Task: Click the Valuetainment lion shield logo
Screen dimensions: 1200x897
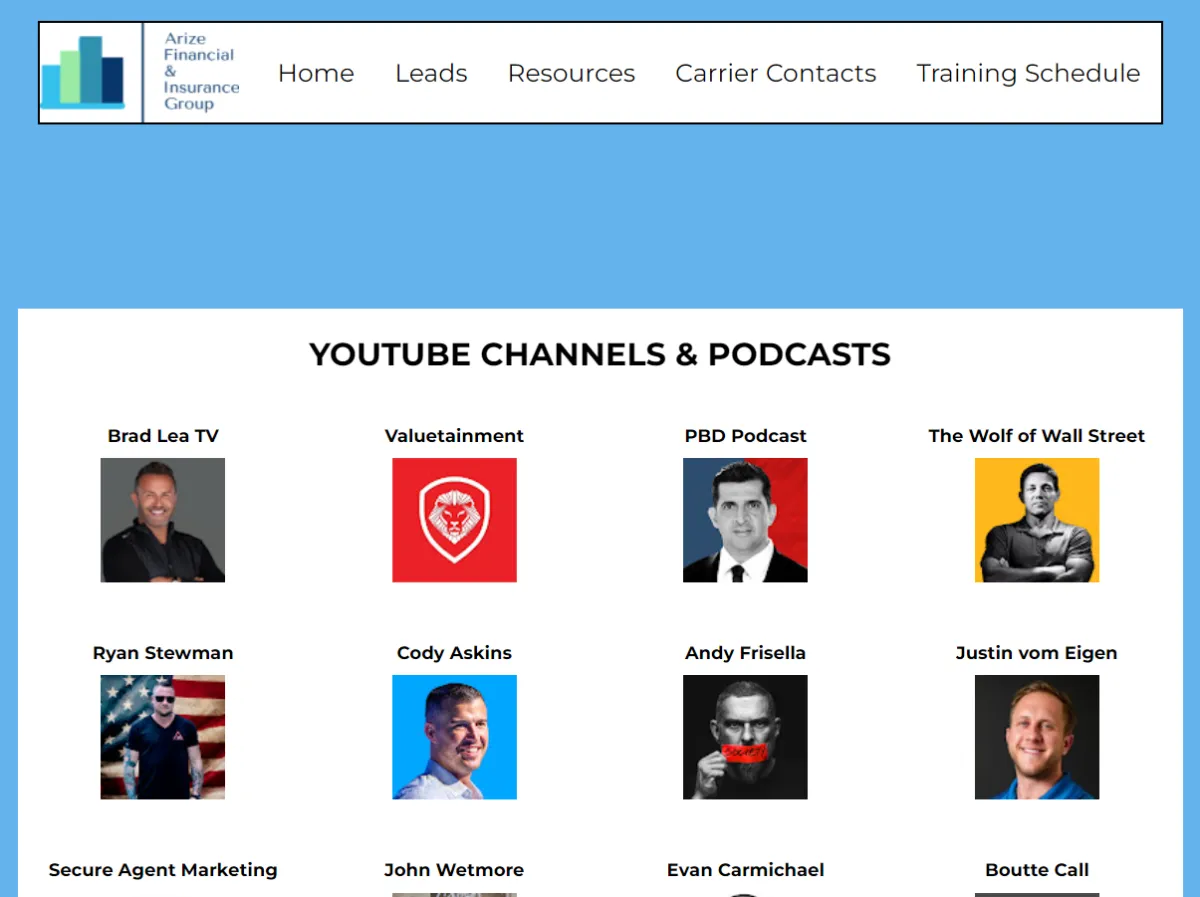Action: (454, 520)
